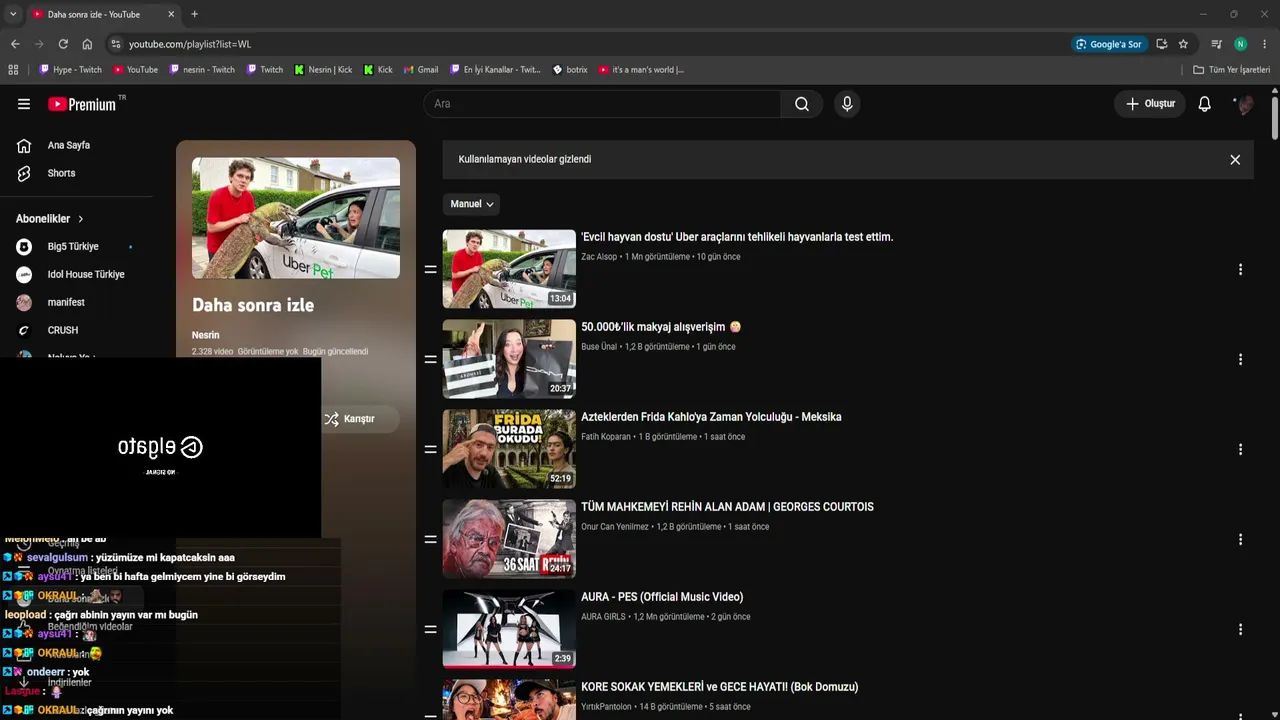Screen dimensions: 1280x720
Task: Open the tab search dropdown arrow
Action: click(13, 14)
